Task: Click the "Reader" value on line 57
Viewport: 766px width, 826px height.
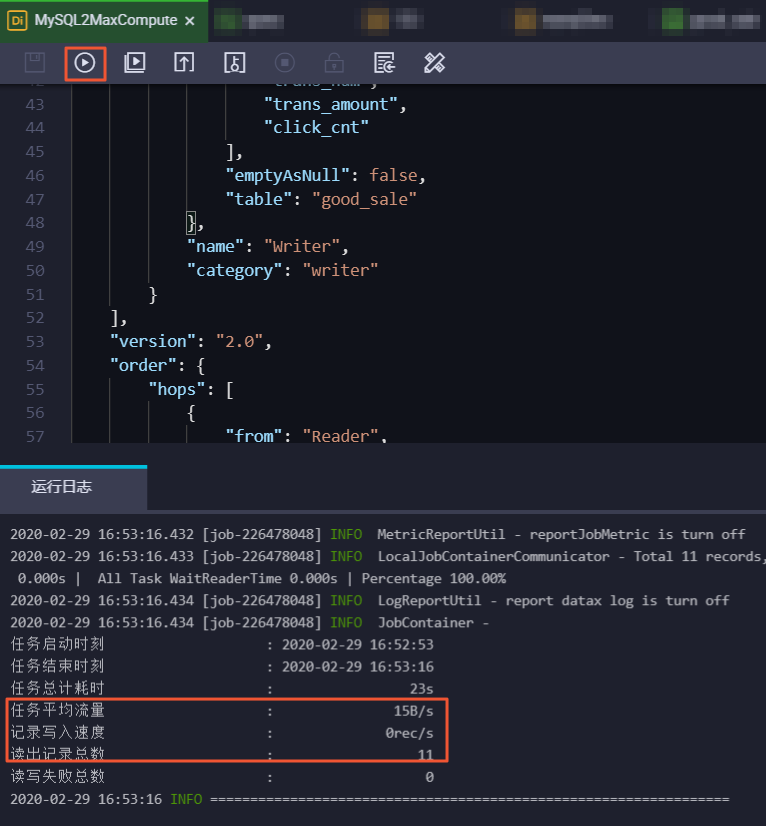Action: pyautogui.click(x=340, y=436)
